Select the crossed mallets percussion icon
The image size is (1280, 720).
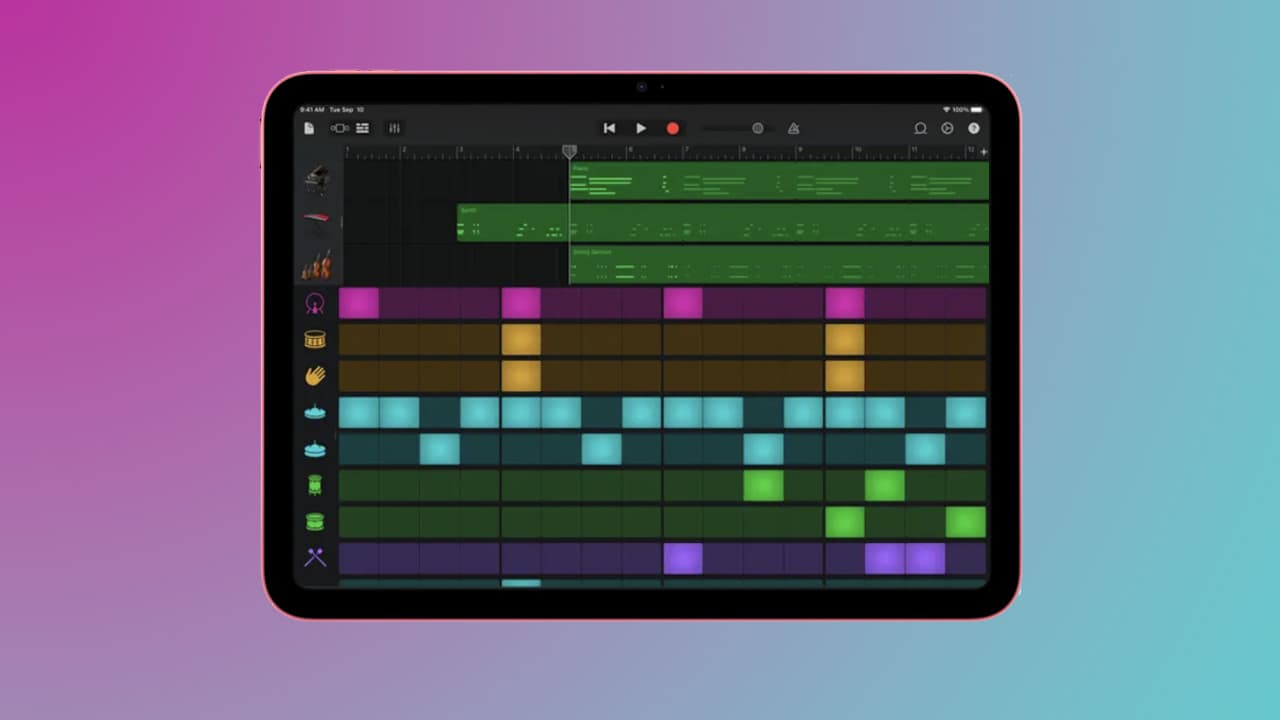pyautogui.click(x=315, y=558)
